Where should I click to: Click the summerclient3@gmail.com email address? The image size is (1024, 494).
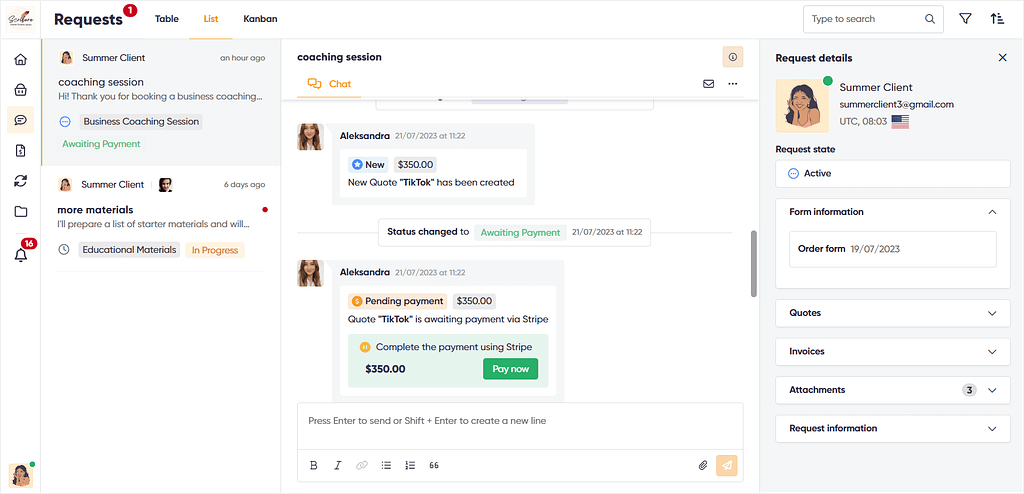pos(897,105)
